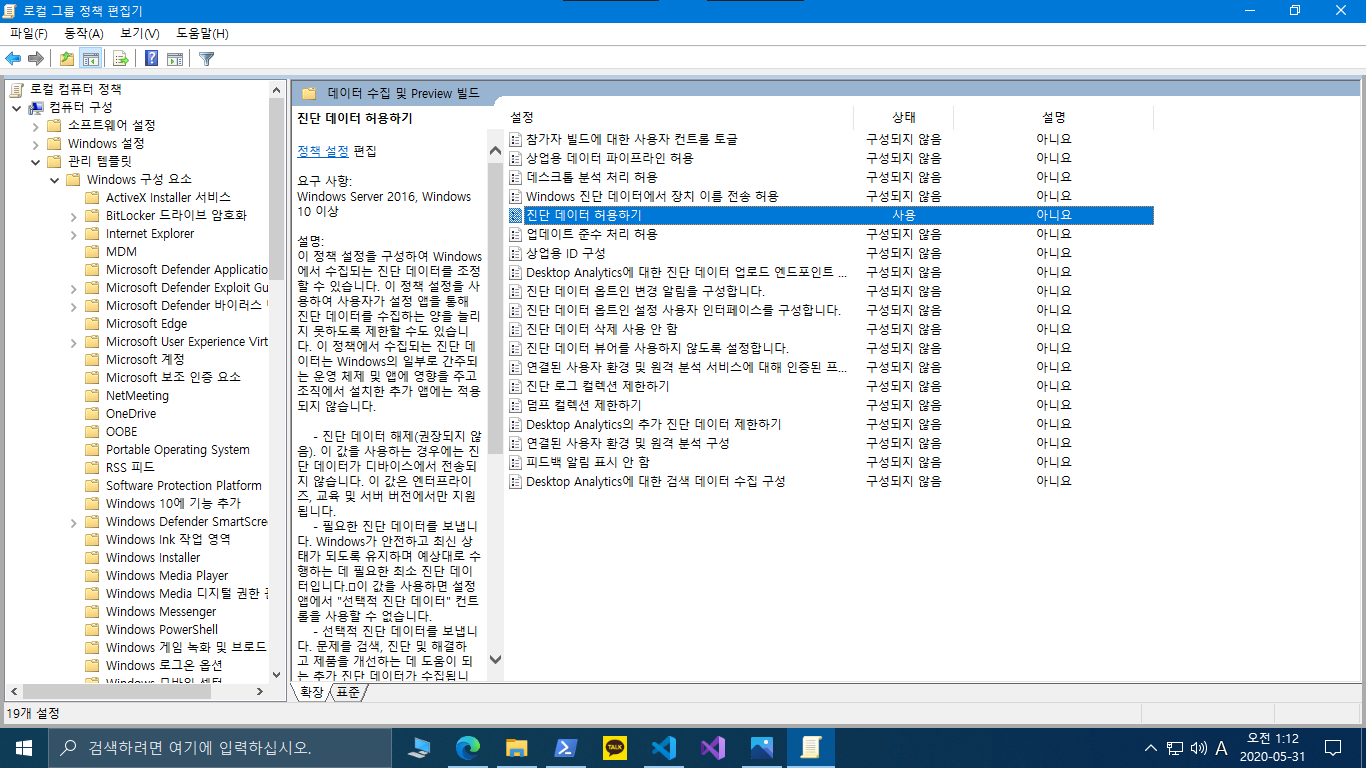Click the Windows Start button

[x=24, y=747]
